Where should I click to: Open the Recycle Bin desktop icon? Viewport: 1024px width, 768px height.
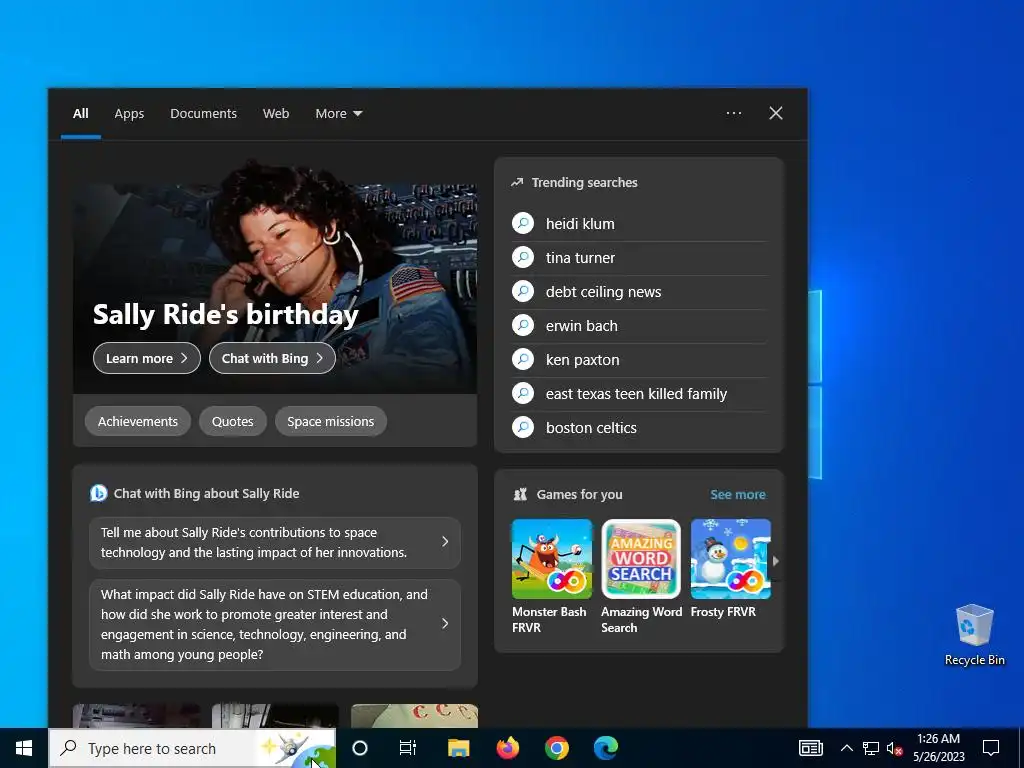974,635
